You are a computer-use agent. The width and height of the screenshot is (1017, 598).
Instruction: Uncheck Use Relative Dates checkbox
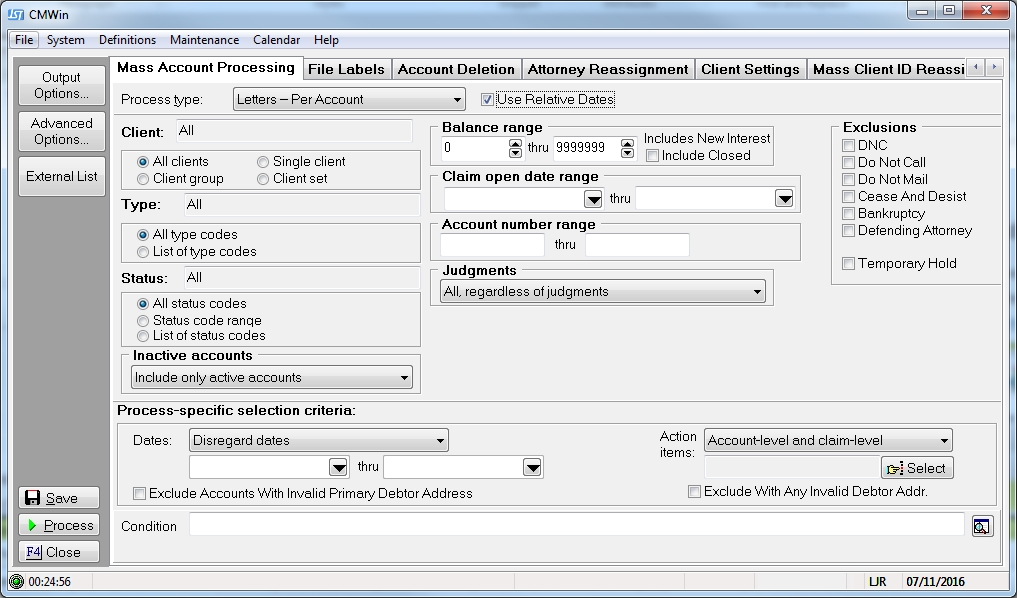pyautogui.click(x=488, y=100)
